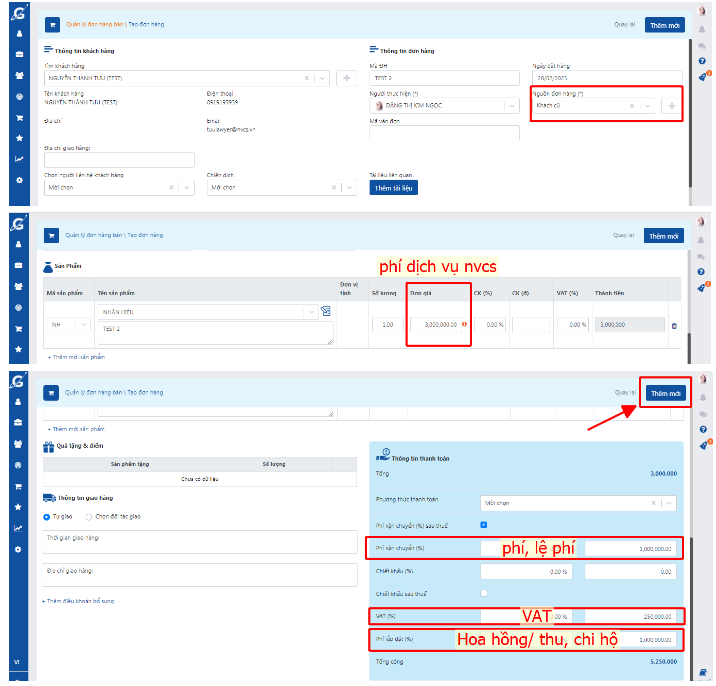
Task: Expand Nguồn đơn hàng dropdown arrow
Action: (x=647, y=106)
